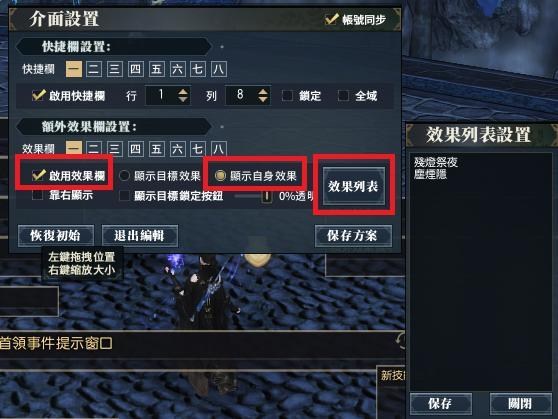This screenshot has height=419, width=558.
Task: Open the 效果列表 effect list
Action: (354, 186)
